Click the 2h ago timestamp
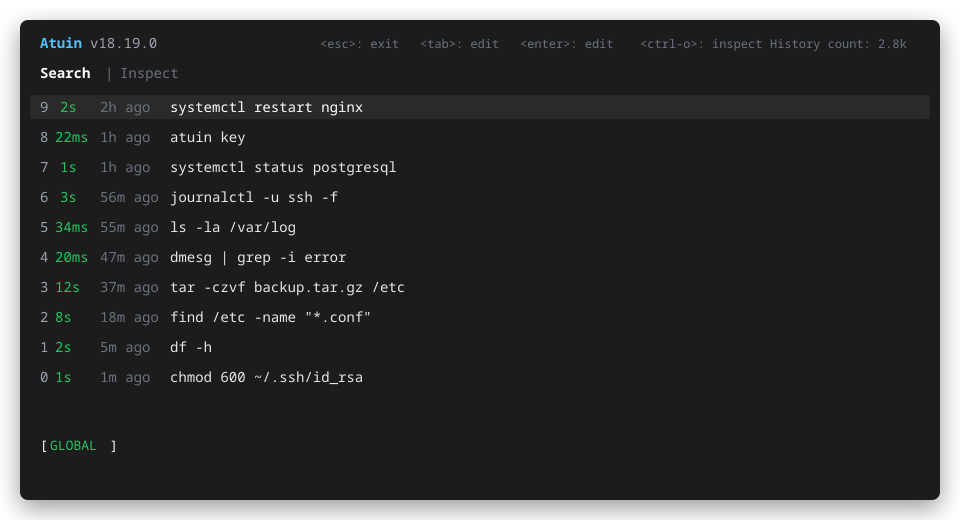Image resolution: width=960 pixels, height=520 pixels. coord(125,107)
